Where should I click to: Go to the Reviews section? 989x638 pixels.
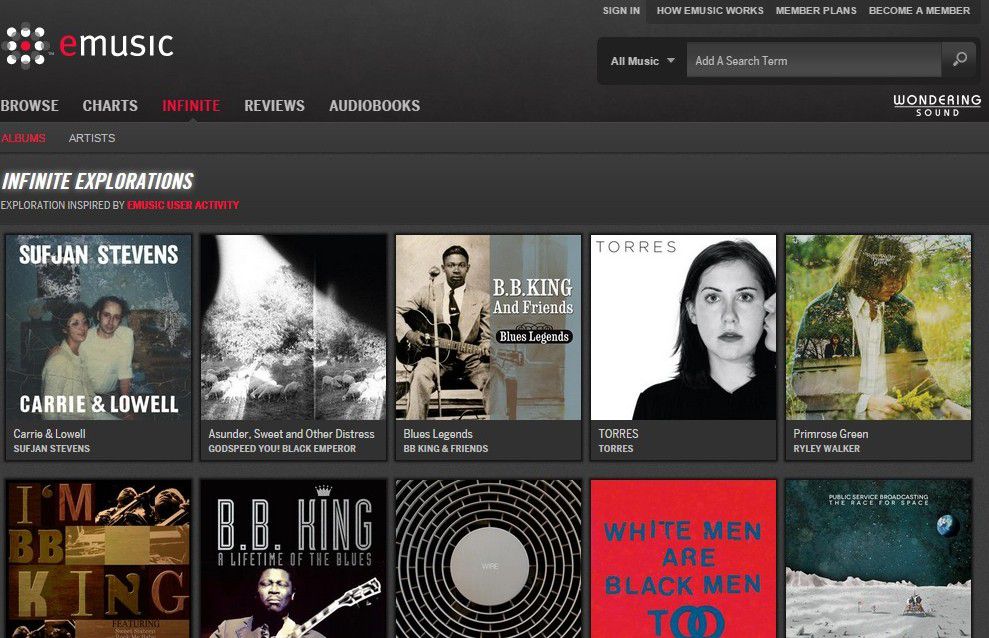coord(274,105)
